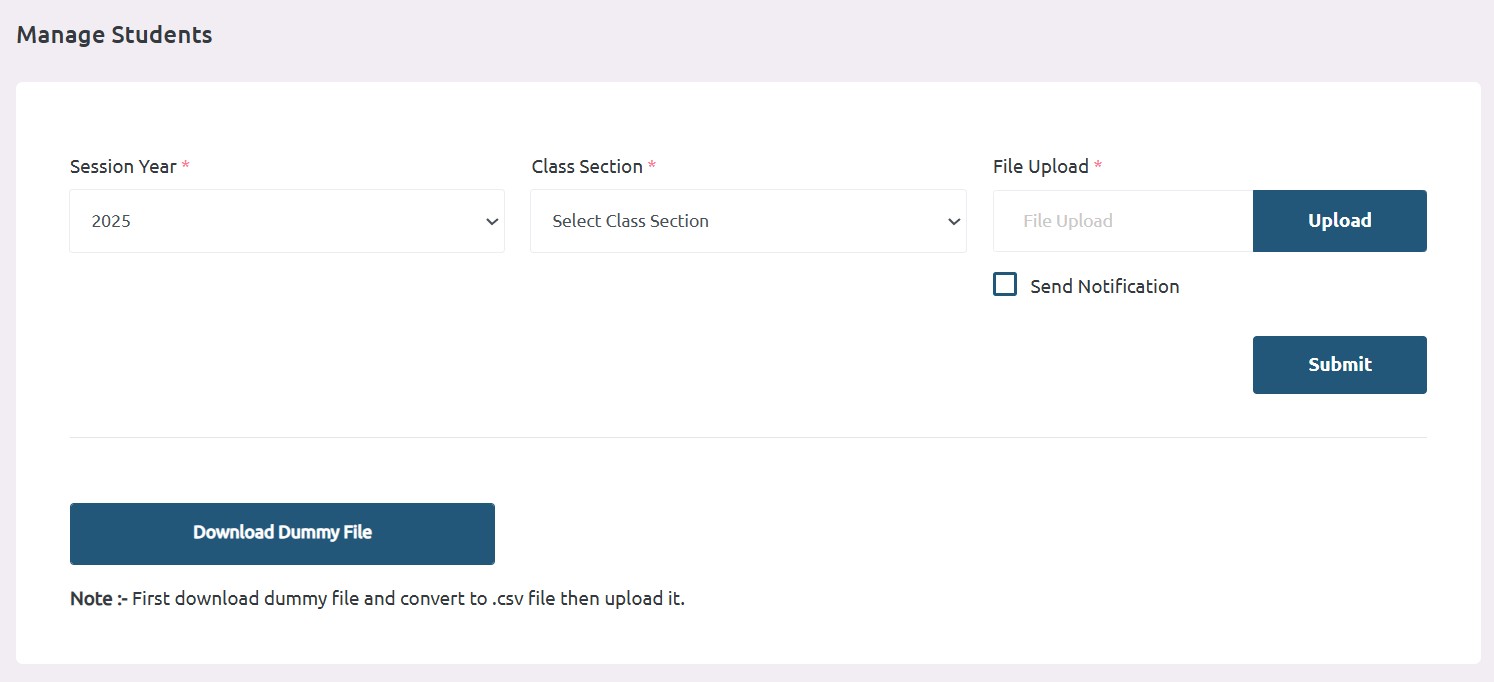The height and width of the screenshot is (682, 1494).
Task: Tick the Send Notification checkbox
Action: pyautogui.click(x=1005, y=284)
